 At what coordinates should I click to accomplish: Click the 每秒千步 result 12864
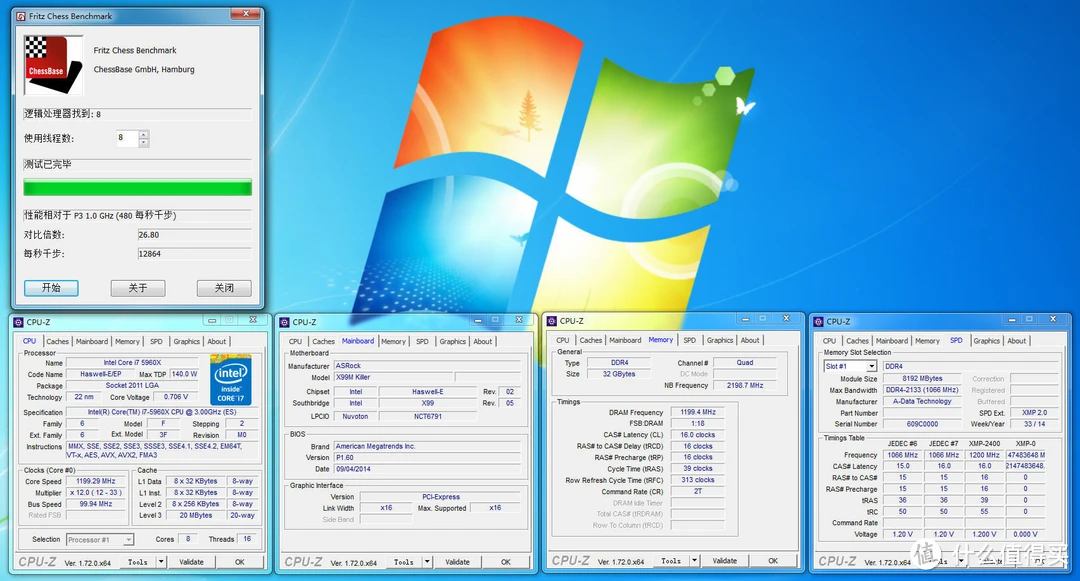pyautogui.click(x=194, y=254)
